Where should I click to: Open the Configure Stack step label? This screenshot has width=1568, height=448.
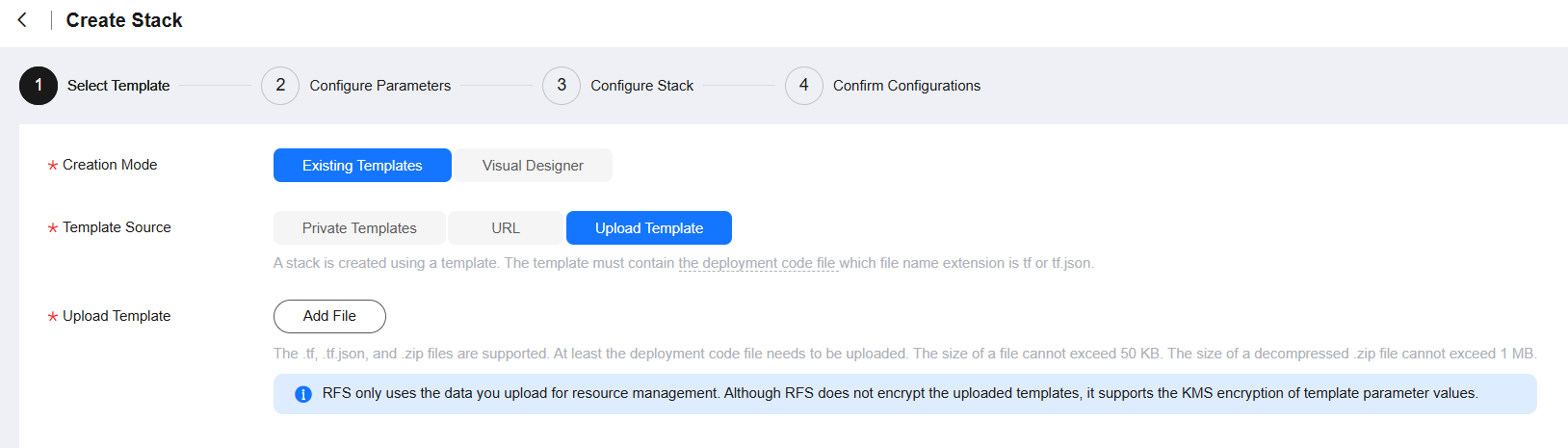pyautogui.click(x=641, y=86)
